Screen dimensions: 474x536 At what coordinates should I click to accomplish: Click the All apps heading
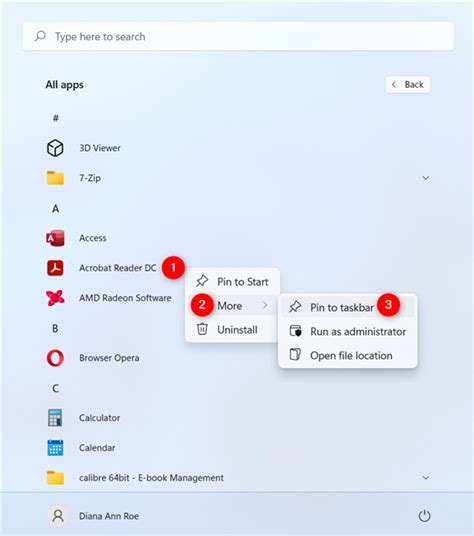[x=65, y=85]
